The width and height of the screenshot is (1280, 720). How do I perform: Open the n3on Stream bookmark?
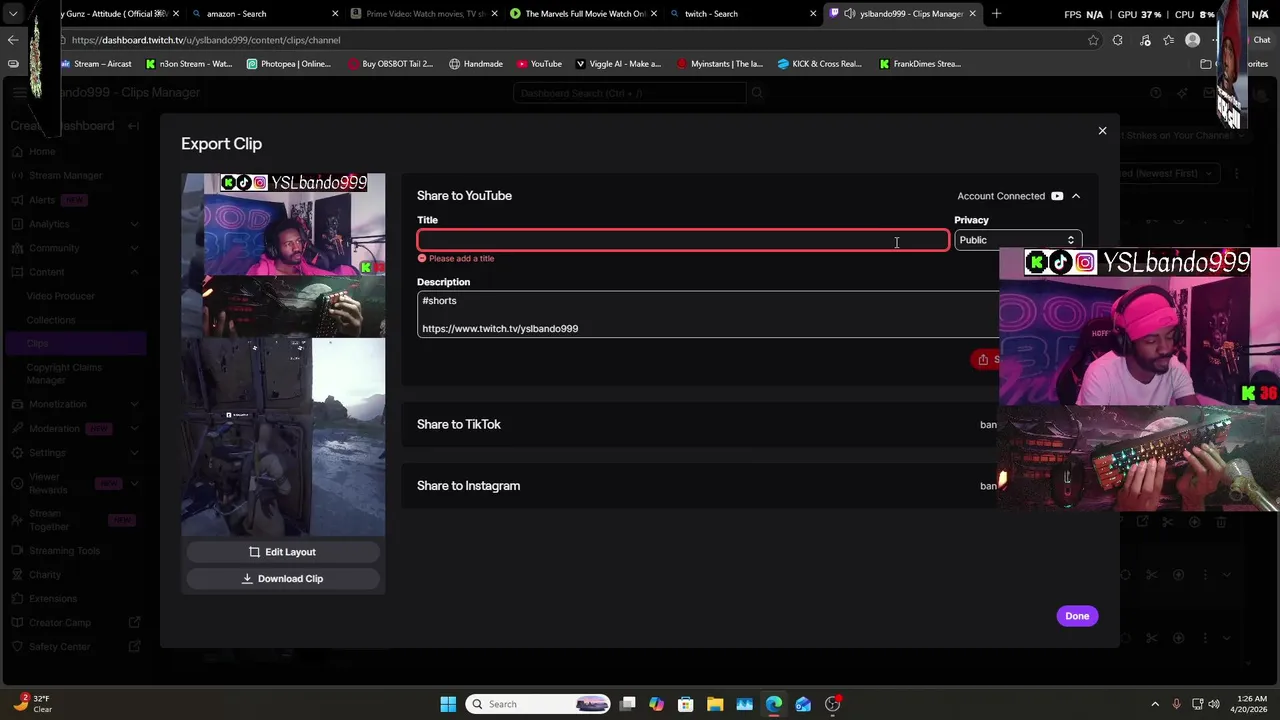point(189,64)
